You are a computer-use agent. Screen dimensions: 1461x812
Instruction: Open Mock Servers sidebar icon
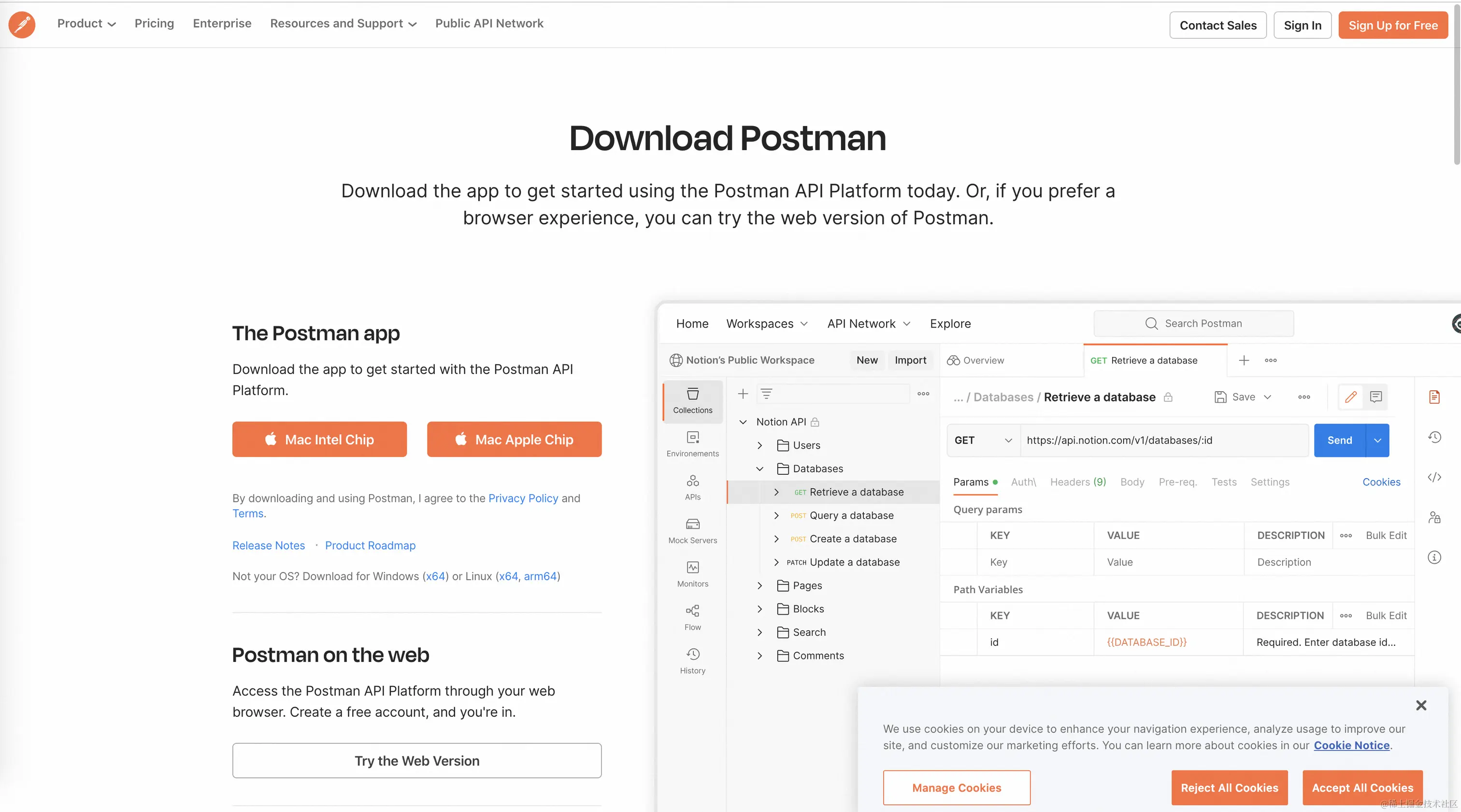[692, 531]
